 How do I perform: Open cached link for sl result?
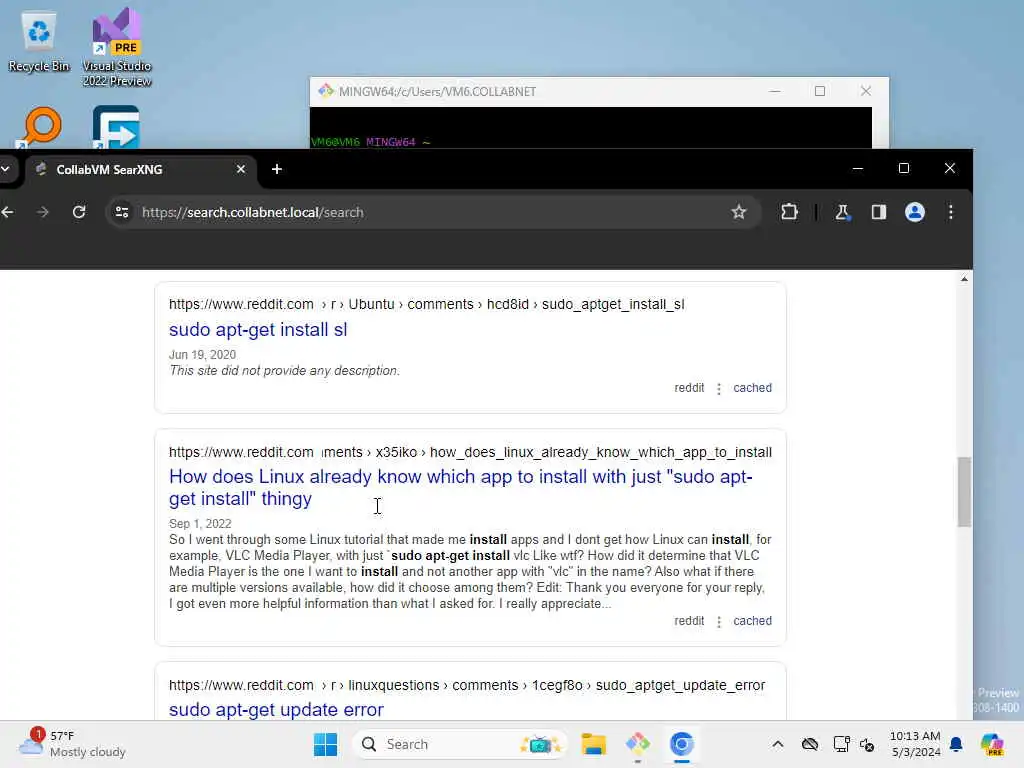click(x=752, y=388)
